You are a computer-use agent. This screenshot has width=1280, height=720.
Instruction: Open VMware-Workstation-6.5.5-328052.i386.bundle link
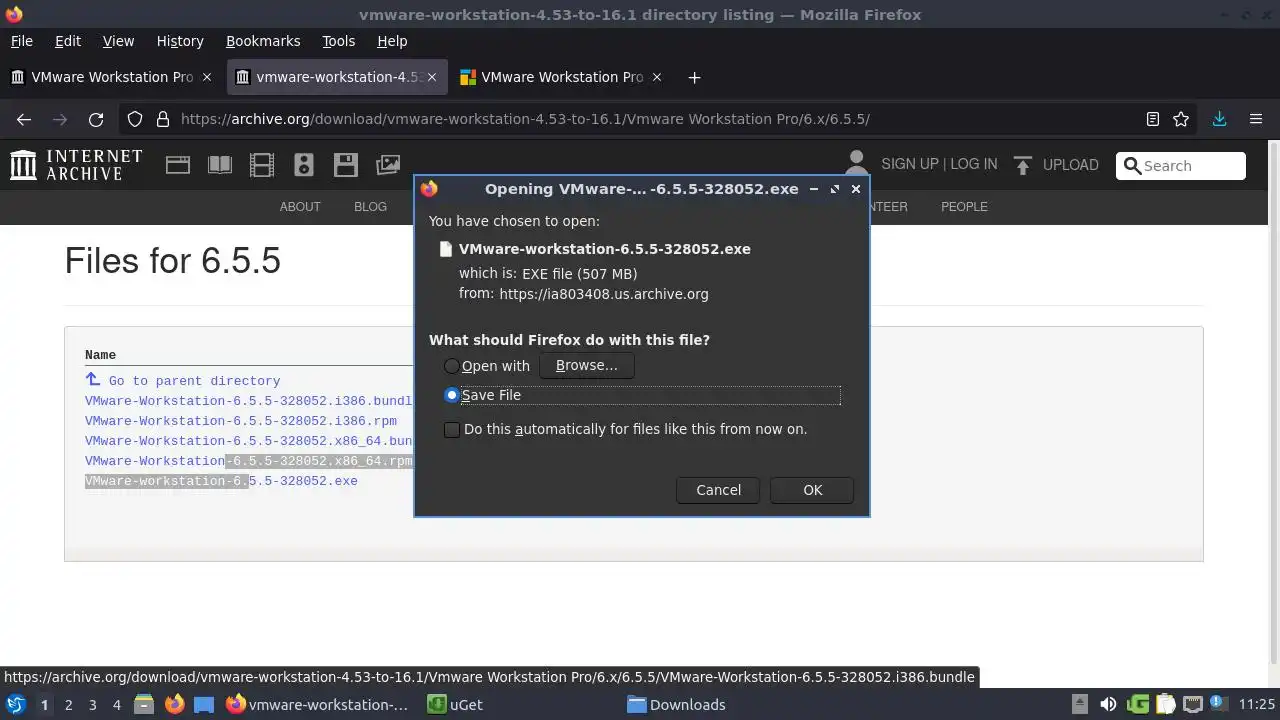(x=249, y=401)
